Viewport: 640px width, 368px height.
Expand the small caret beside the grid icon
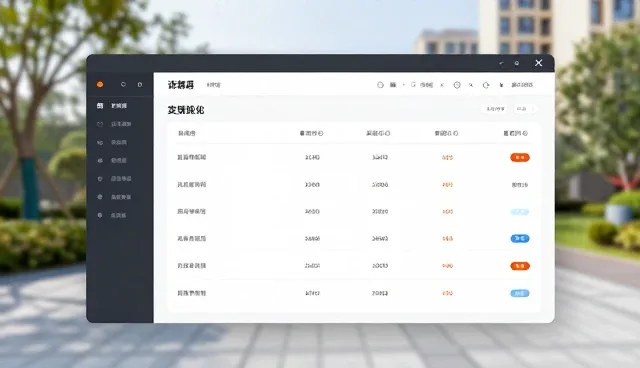(x=404, y=85)
